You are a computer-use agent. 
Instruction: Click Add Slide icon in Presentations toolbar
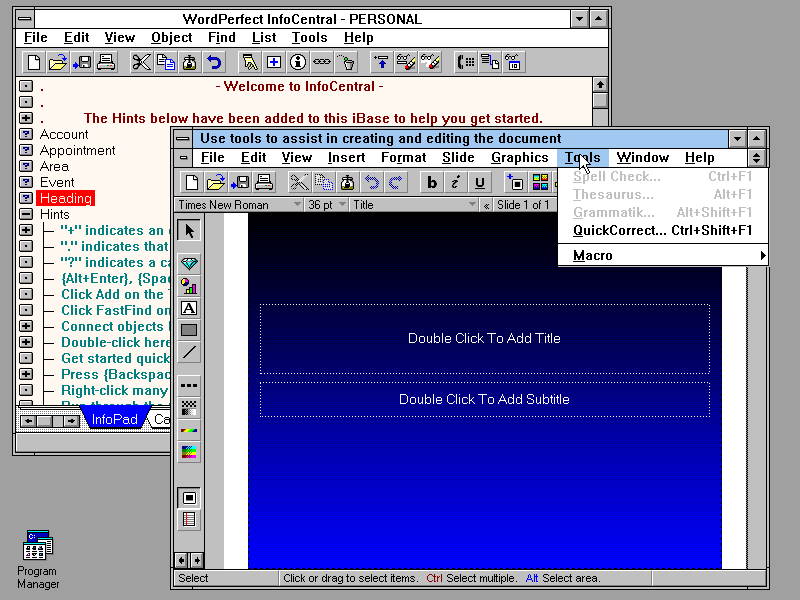516,182
